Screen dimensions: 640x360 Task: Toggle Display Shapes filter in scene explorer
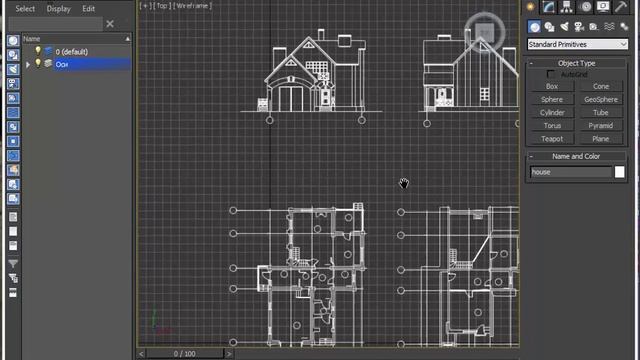(x=13, y=55)
